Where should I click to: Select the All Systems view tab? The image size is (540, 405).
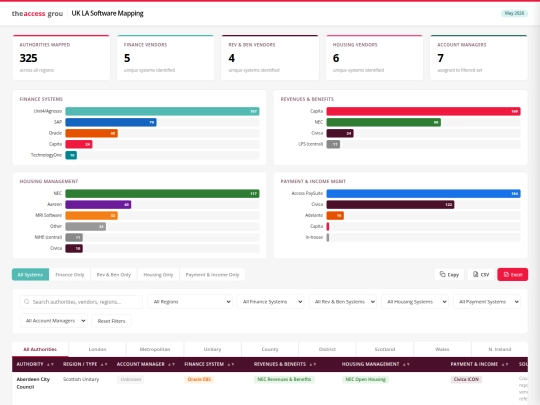pyautogui.click(x=30, y=274)
